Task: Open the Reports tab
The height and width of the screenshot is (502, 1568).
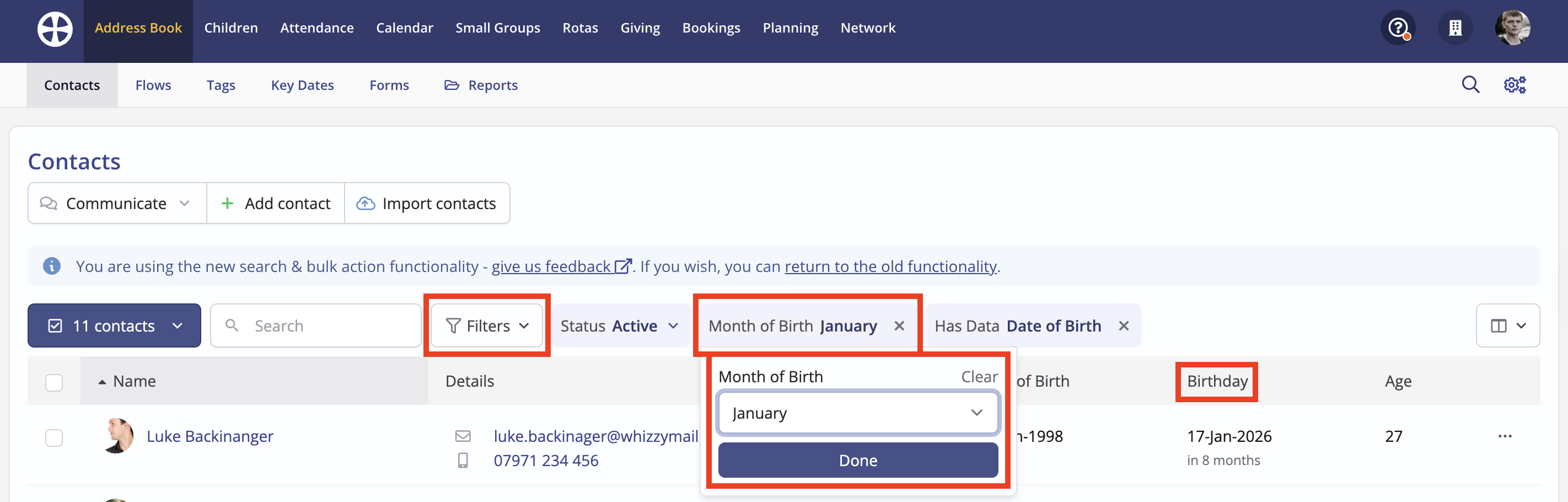Action: click(x=481, y=86)
